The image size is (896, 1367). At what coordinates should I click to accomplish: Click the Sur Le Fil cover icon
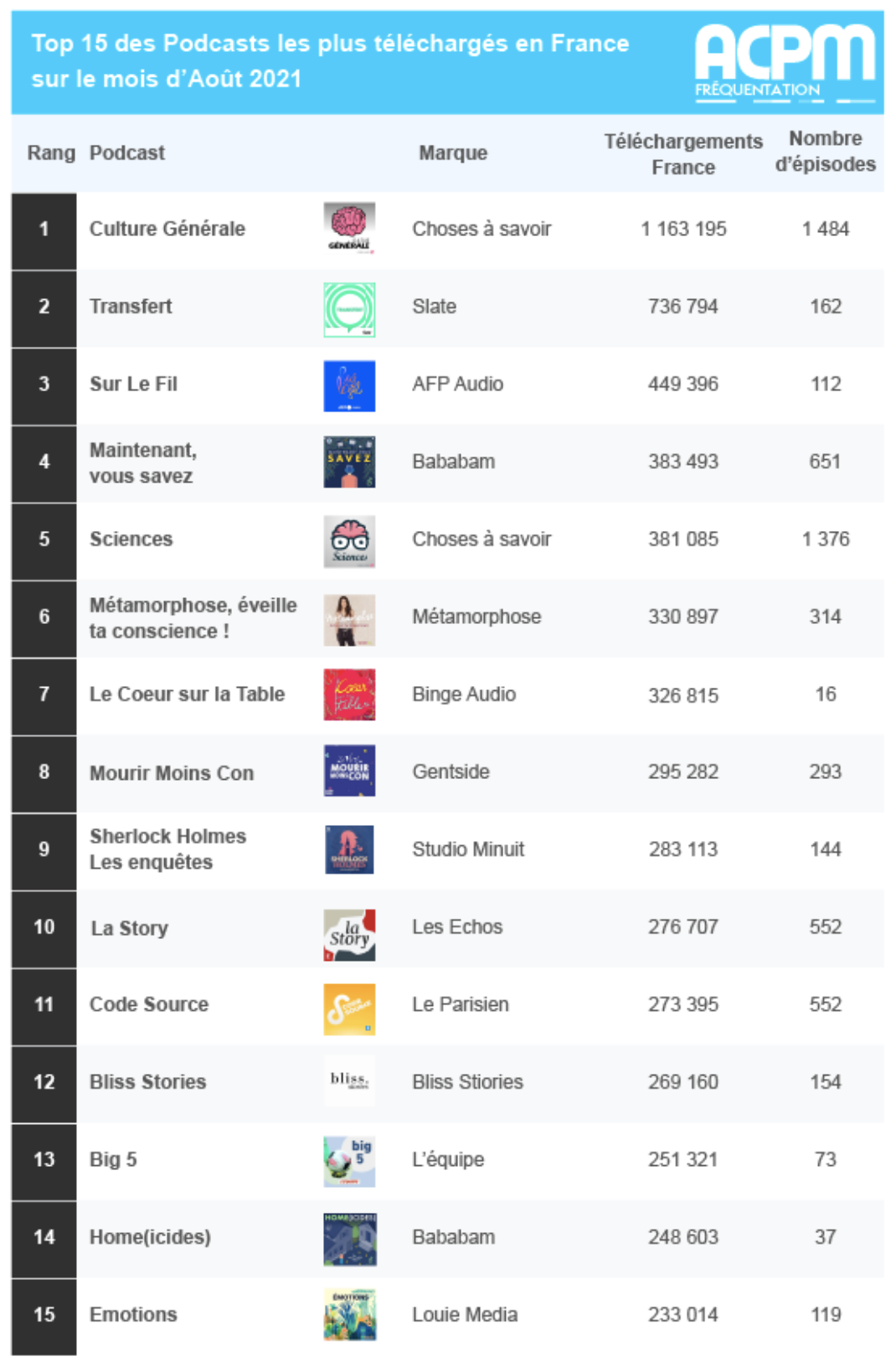click(349, 385)
